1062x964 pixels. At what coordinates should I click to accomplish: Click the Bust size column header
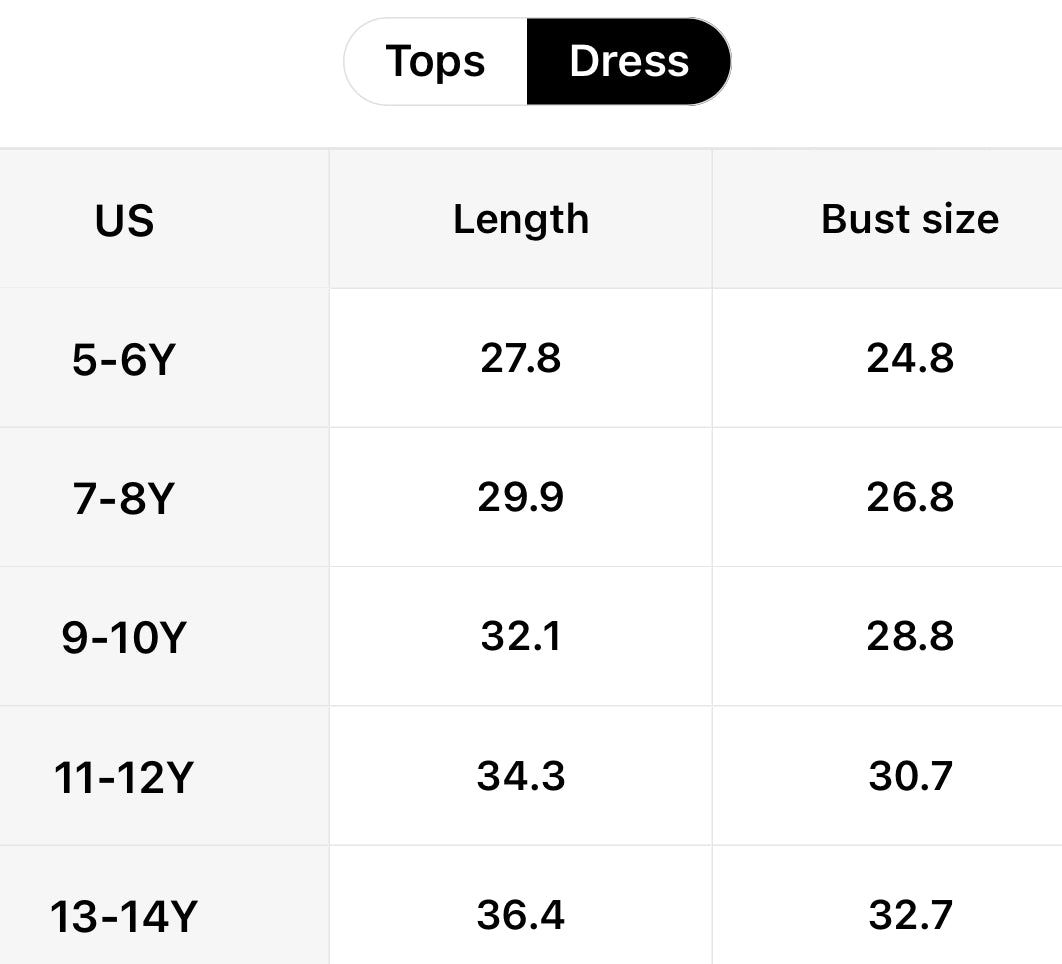909,218
